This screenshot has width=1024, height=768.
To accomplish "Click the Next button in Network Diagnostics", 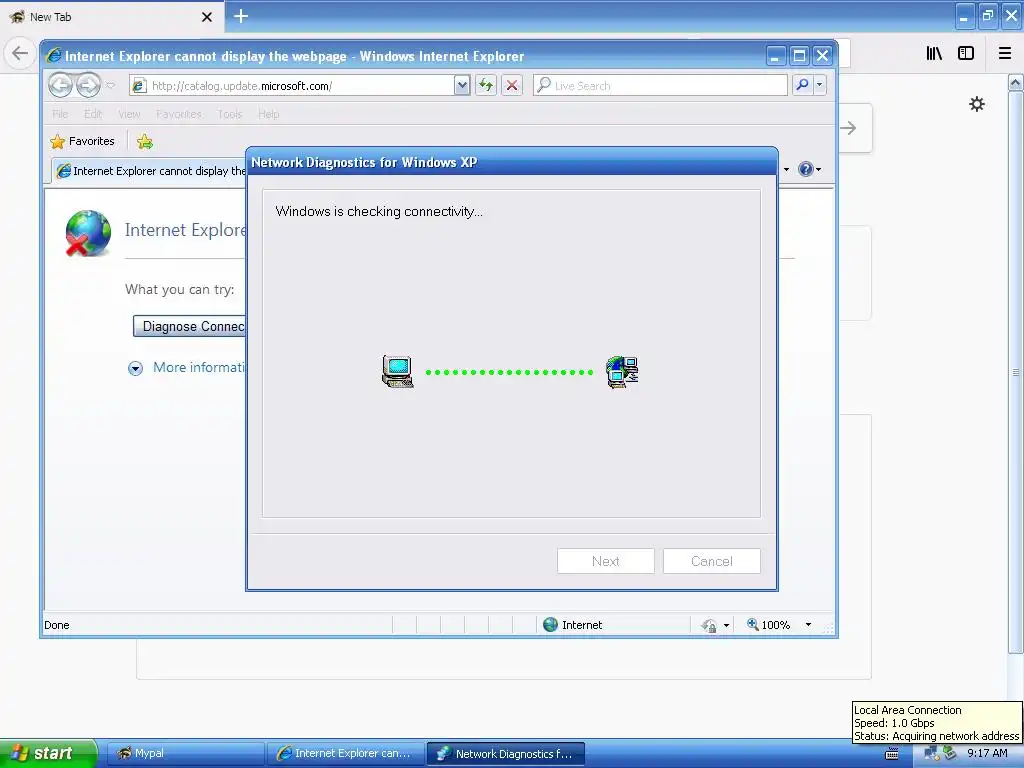I will [x=605, y=561].
